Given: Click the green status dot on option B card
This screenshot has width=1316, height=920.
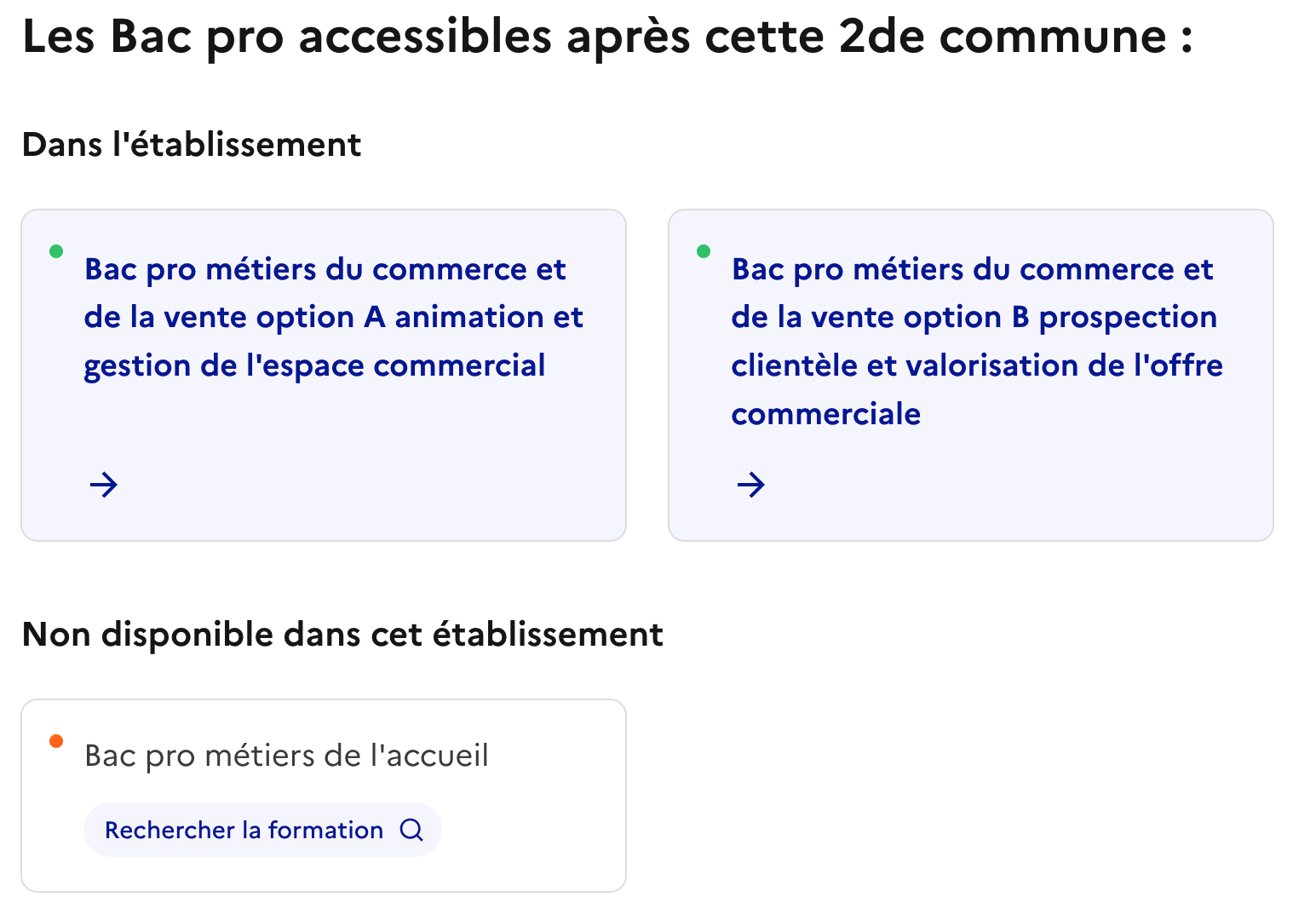Looking at the screenshot, I should coord(704,250).
